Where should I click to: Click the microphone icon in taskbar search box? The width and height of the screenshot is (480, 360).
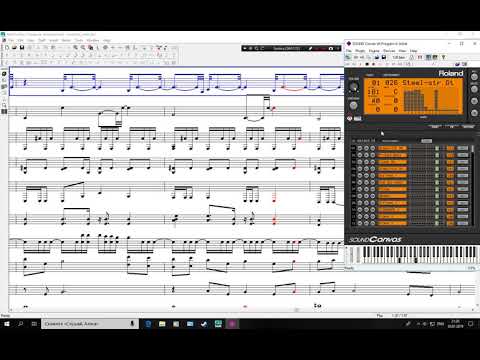tap(132, 323)
